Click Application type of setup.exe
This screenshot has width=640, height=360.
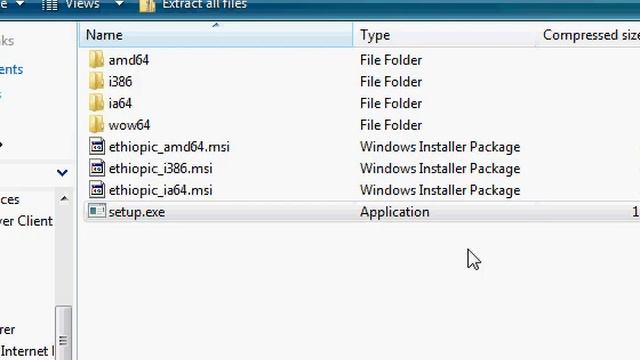[395, 212]
